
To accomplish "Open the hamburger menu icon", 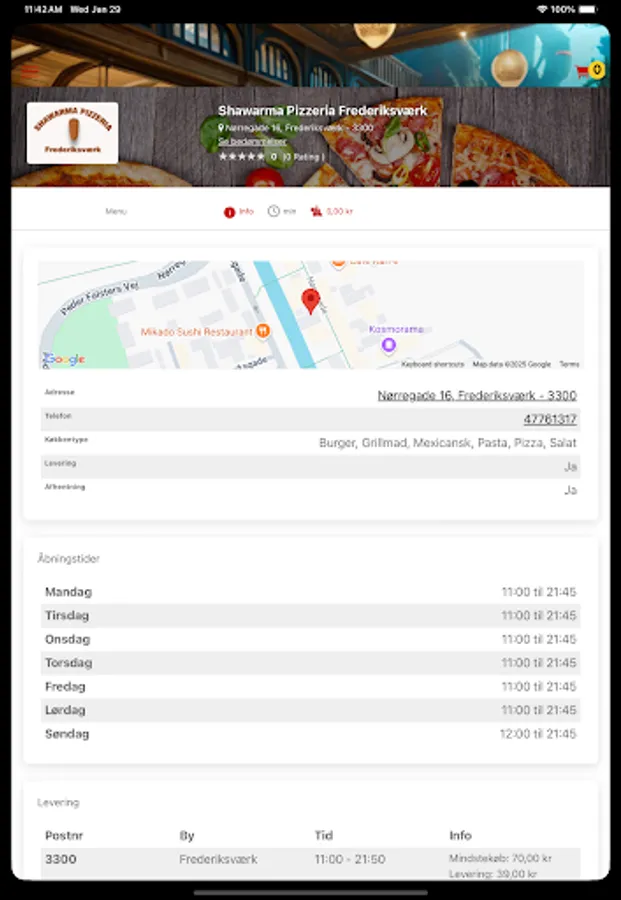I will pyautogui.click(x=29, y=72).
